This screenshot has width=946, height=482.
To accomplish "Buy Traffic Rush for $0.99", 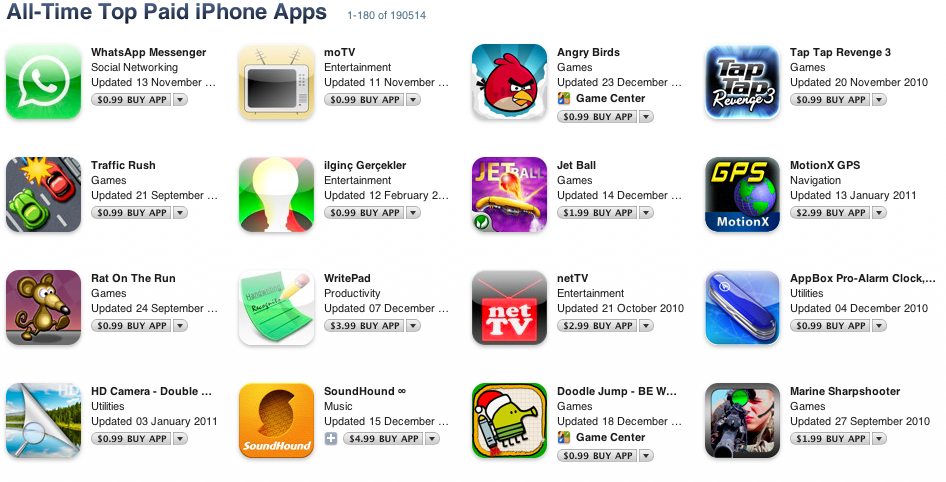I will click(x=132, y=212).
